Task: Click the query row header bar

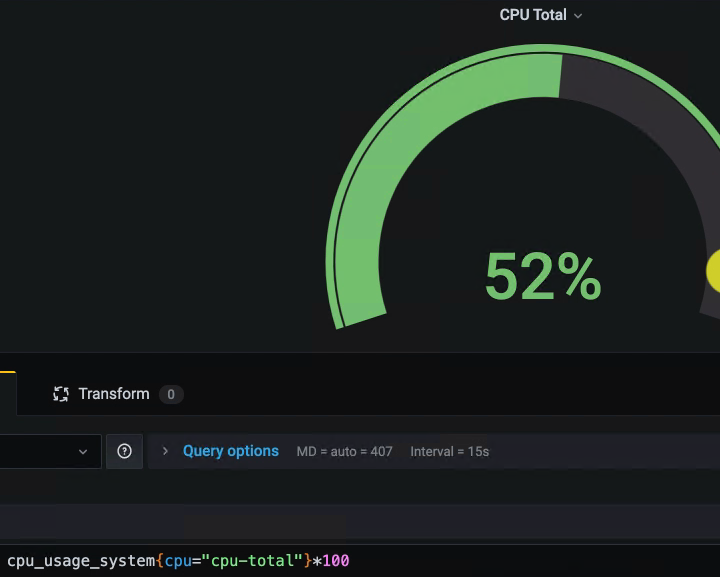Action: click(360, 522)
